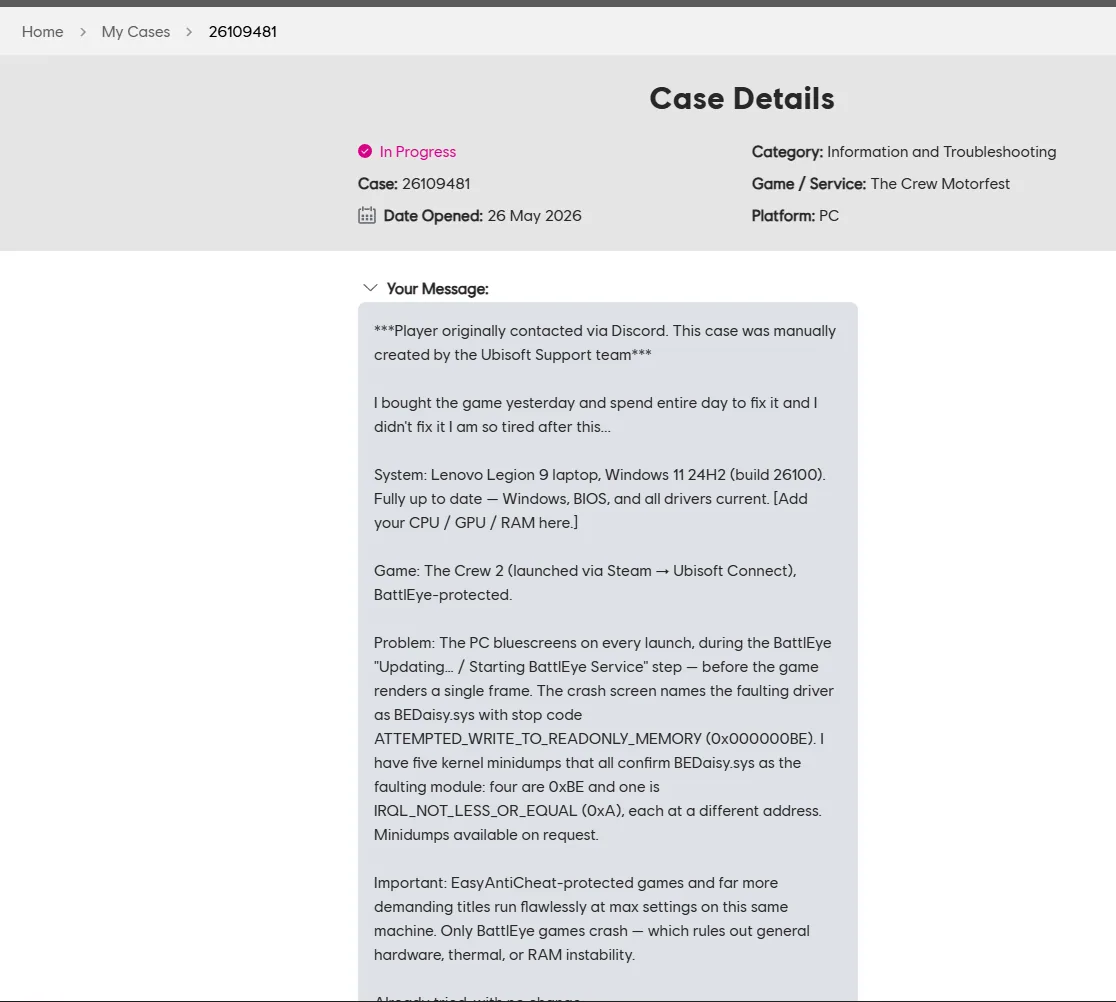Click the I bought the game yesterday sentence

(x=595, y=414)
